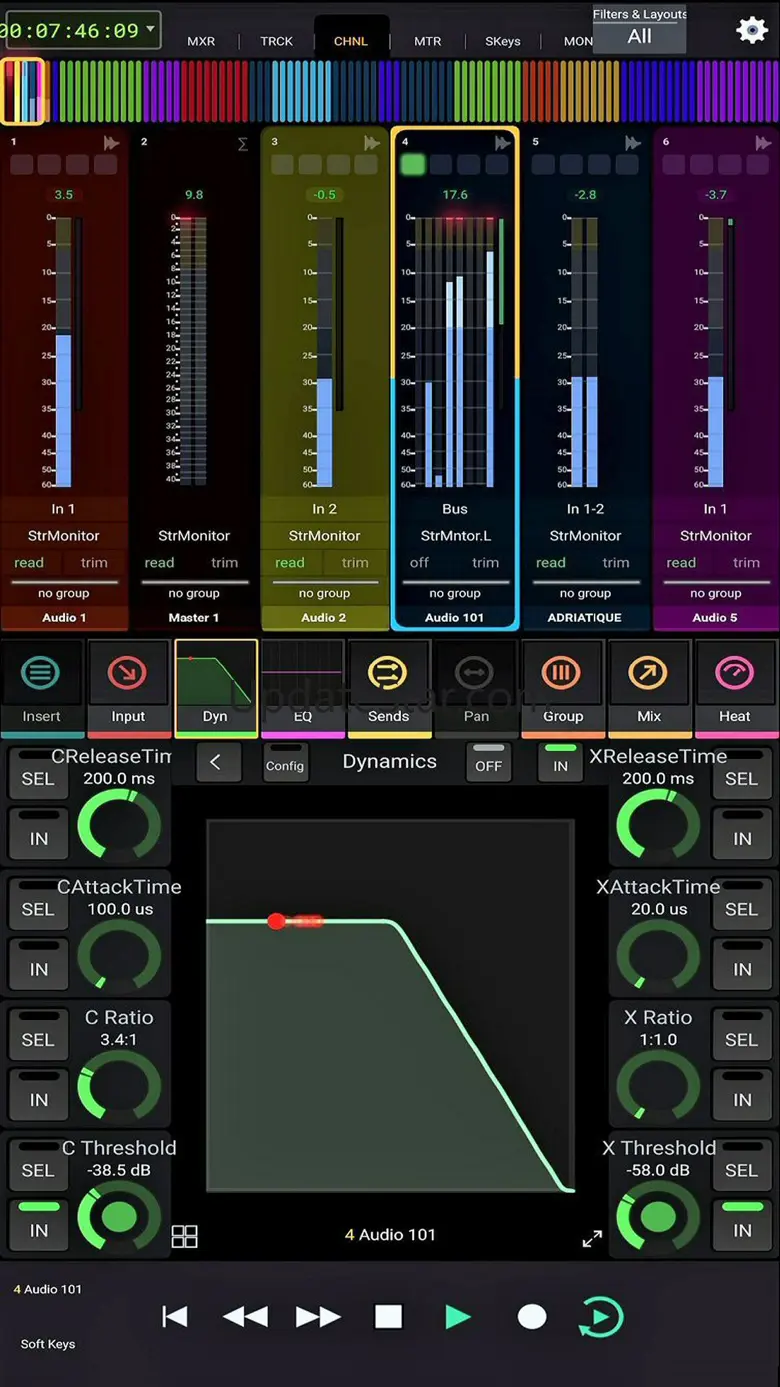This screenshot has width=780, height=1387.
Task: Switch to the TRCK tab
Action: tap(277, 41)
